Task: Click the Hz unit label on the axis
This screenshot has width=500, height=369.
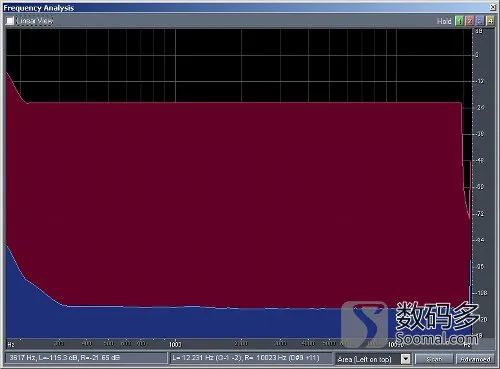Action: (x=11, y=344)
